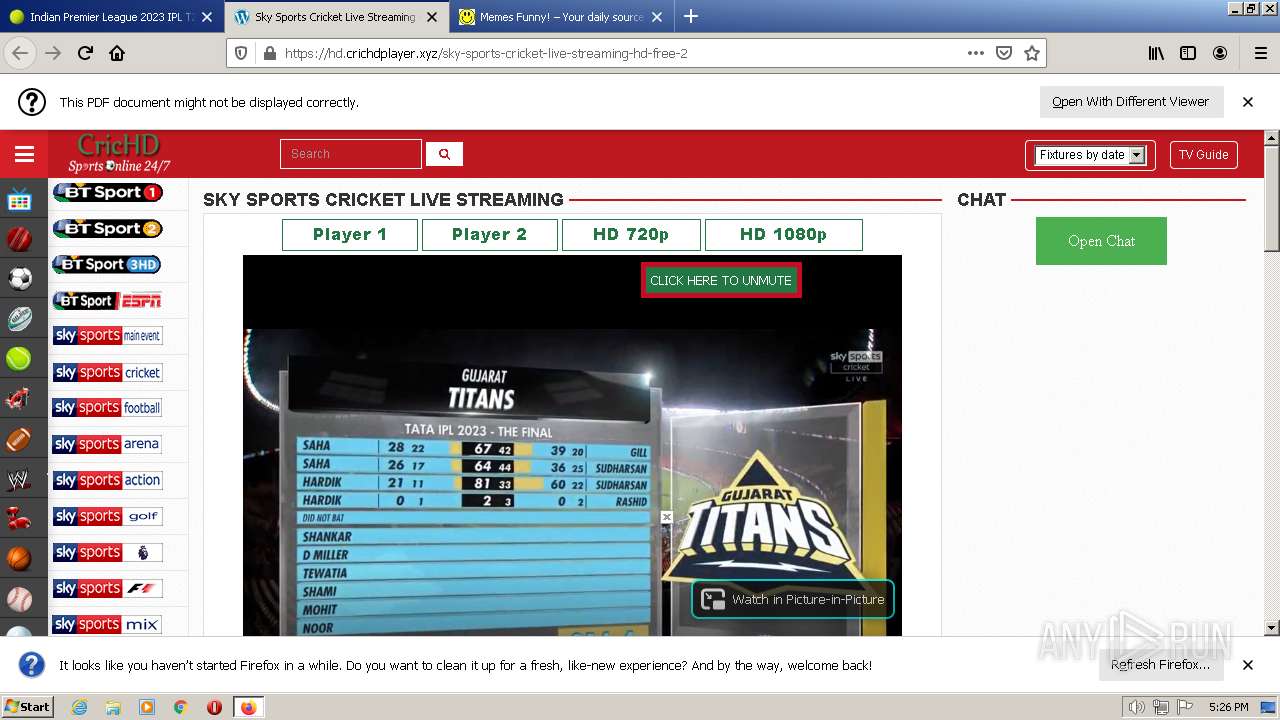Screen dimensions: 1280x720
Task: Open Sky Sports Action channel
Action: point(107,480)
